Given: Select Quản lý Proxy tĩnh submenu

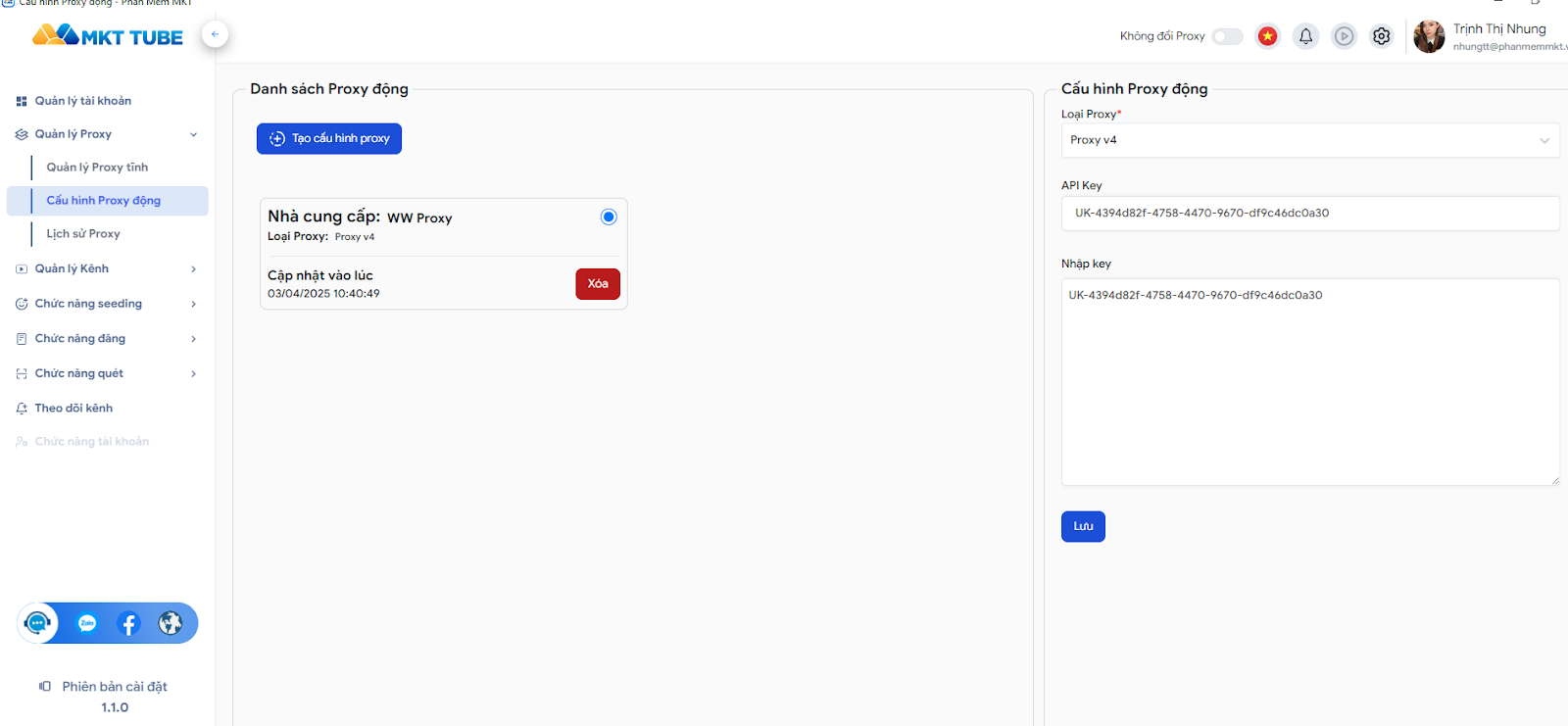Looking at the screenshot, I should click(97, 168).
